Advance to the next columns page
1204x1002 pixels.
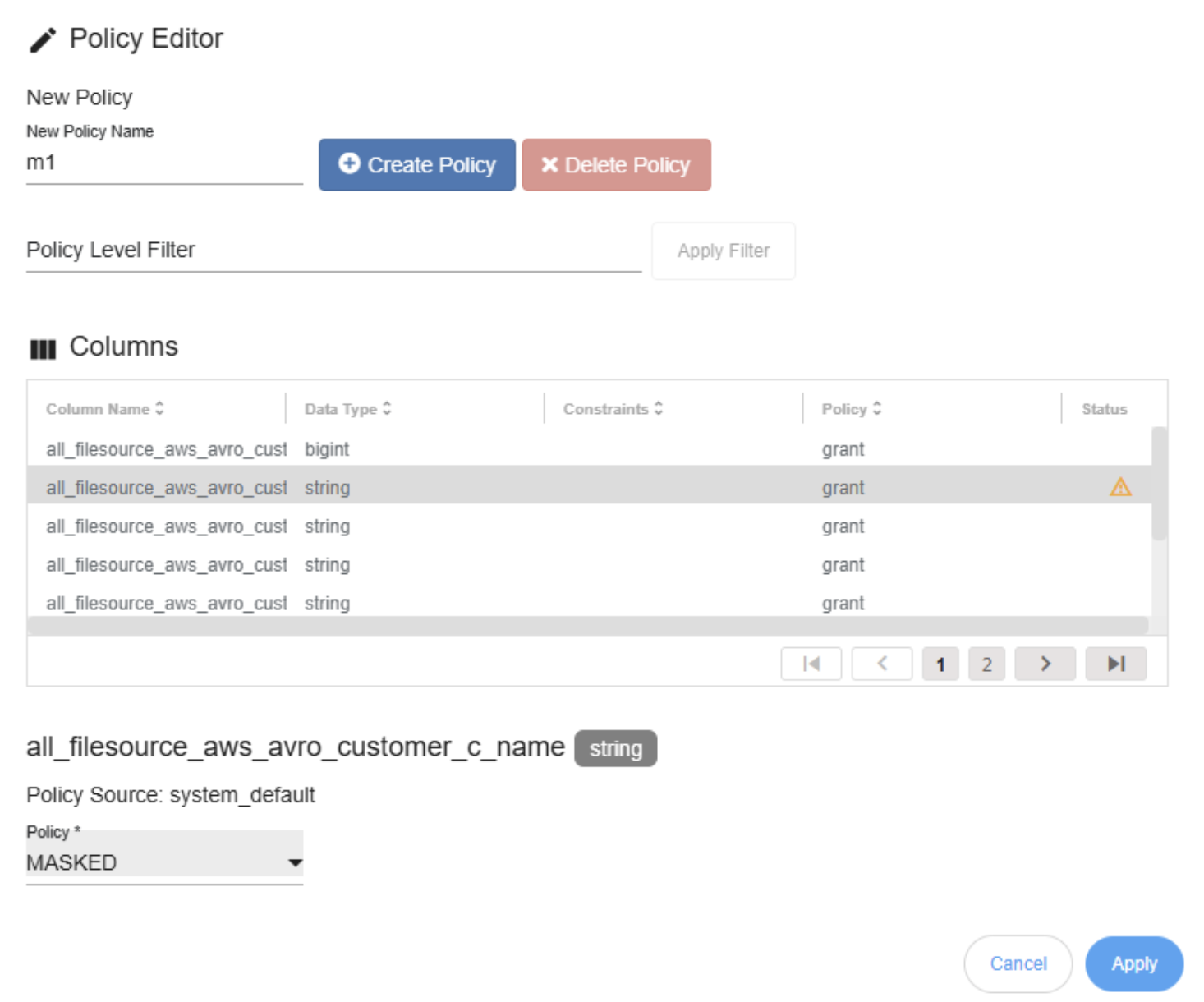(1045, 664)
